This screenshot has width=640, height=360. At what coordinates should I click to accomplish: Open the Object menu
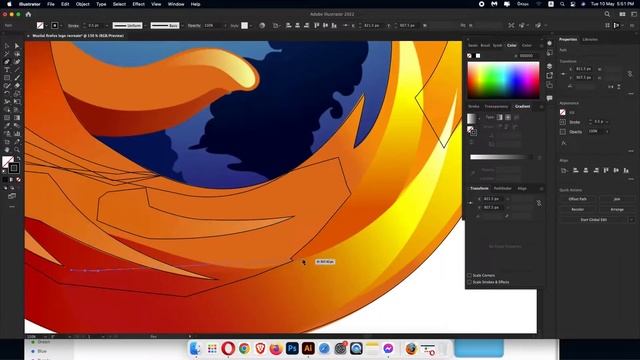click(x=82, y=4)
